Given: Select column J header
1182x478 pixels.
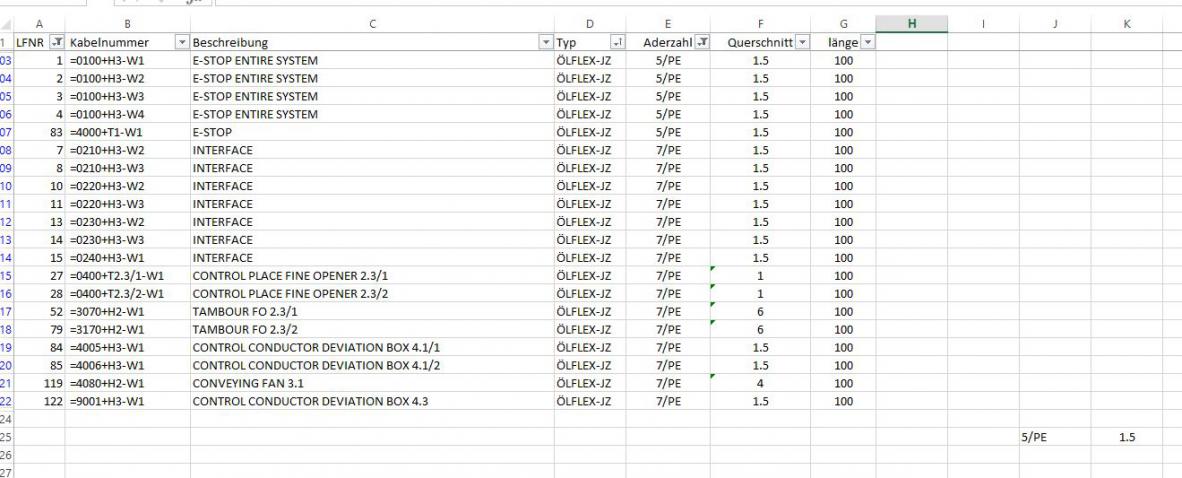Looking at the screenshot, I should (x=1055, y=24).
